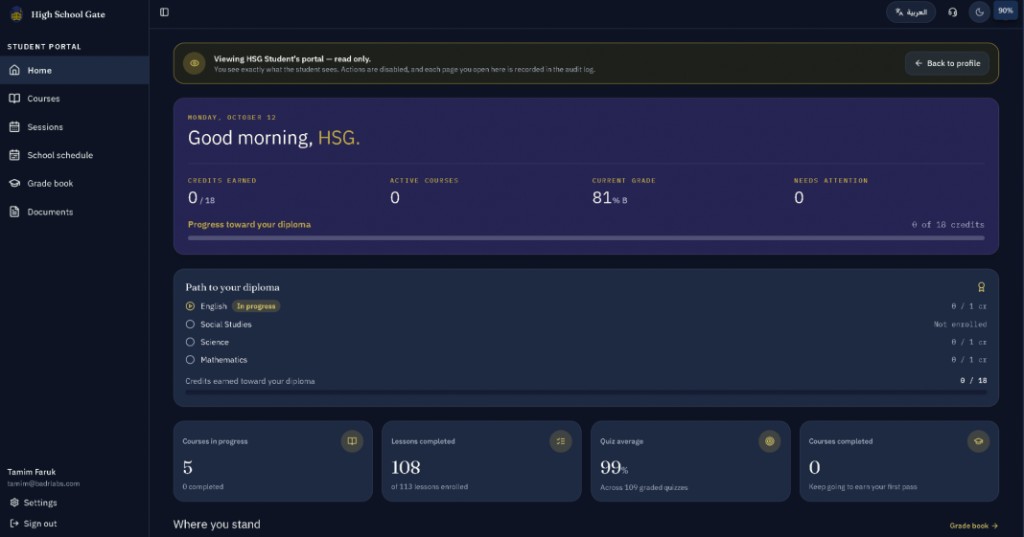Switch language to العربية

pyautogui.click(x=911, y=12)
